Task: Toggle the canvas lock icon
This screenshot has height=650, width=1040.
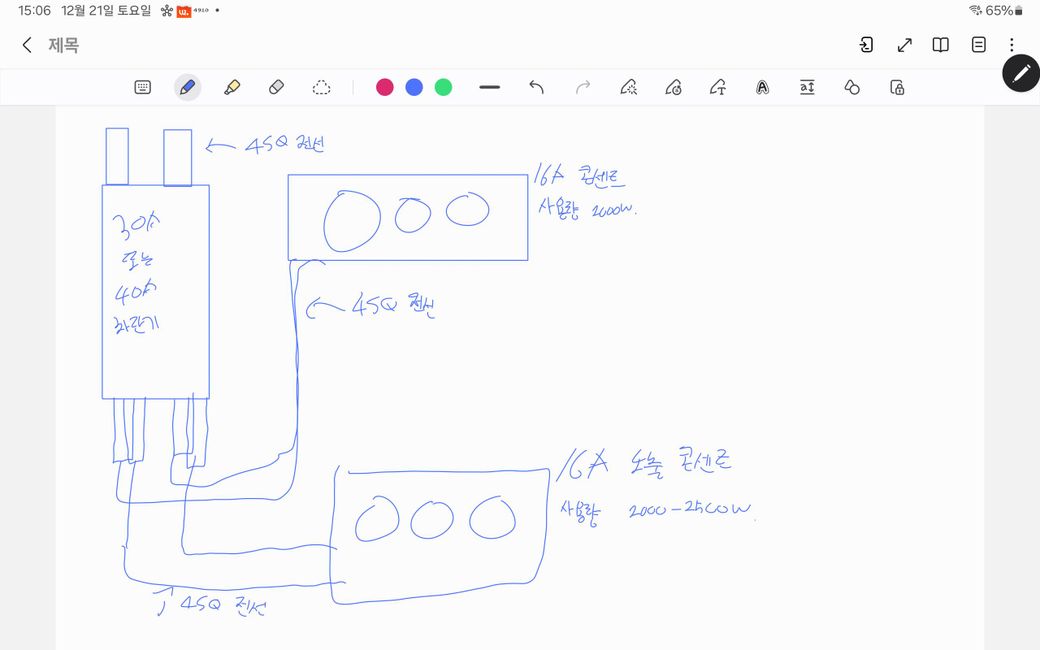Action: click(x=897, y=87)
